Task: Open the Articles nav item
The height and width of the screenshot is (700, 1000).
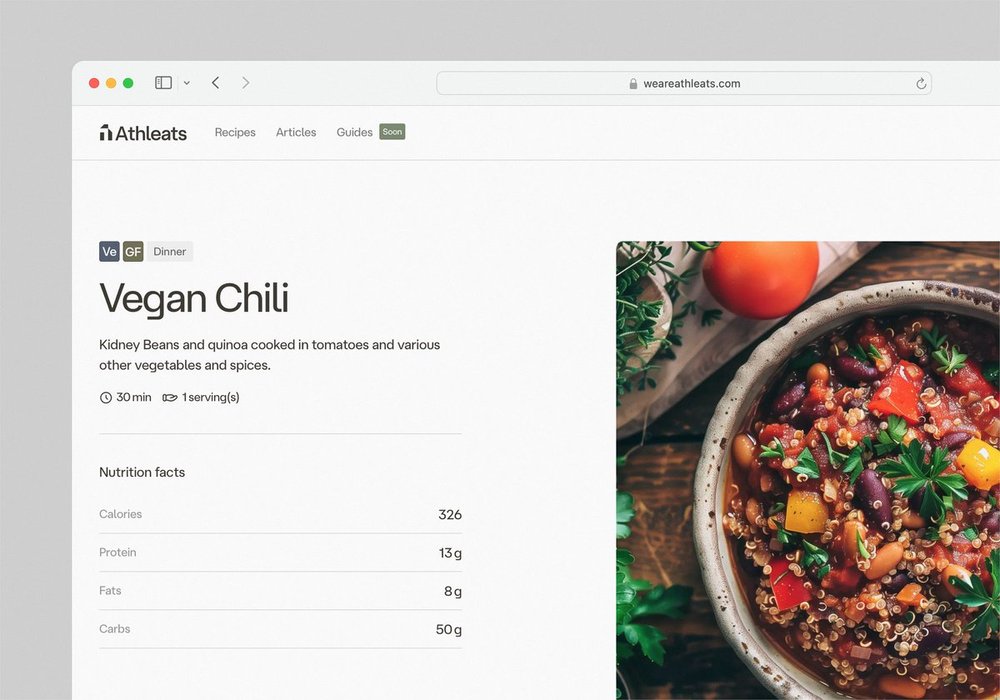Action: [296, 132]
